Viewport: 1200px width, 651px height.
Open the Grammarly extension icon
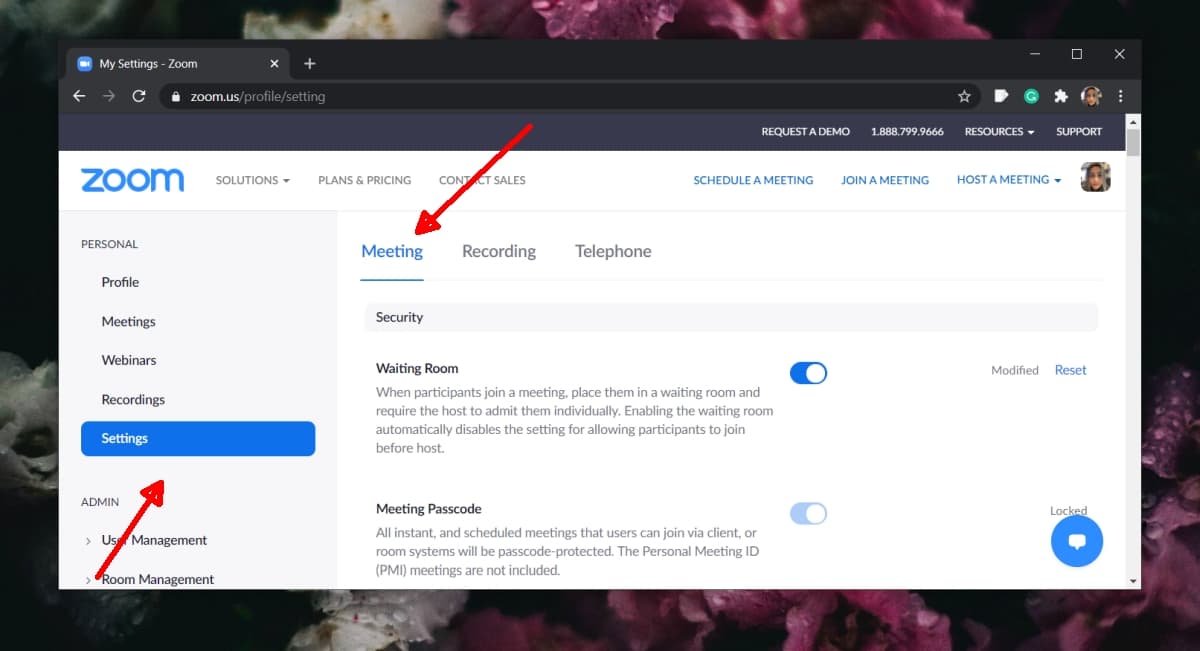[1031, 97]
